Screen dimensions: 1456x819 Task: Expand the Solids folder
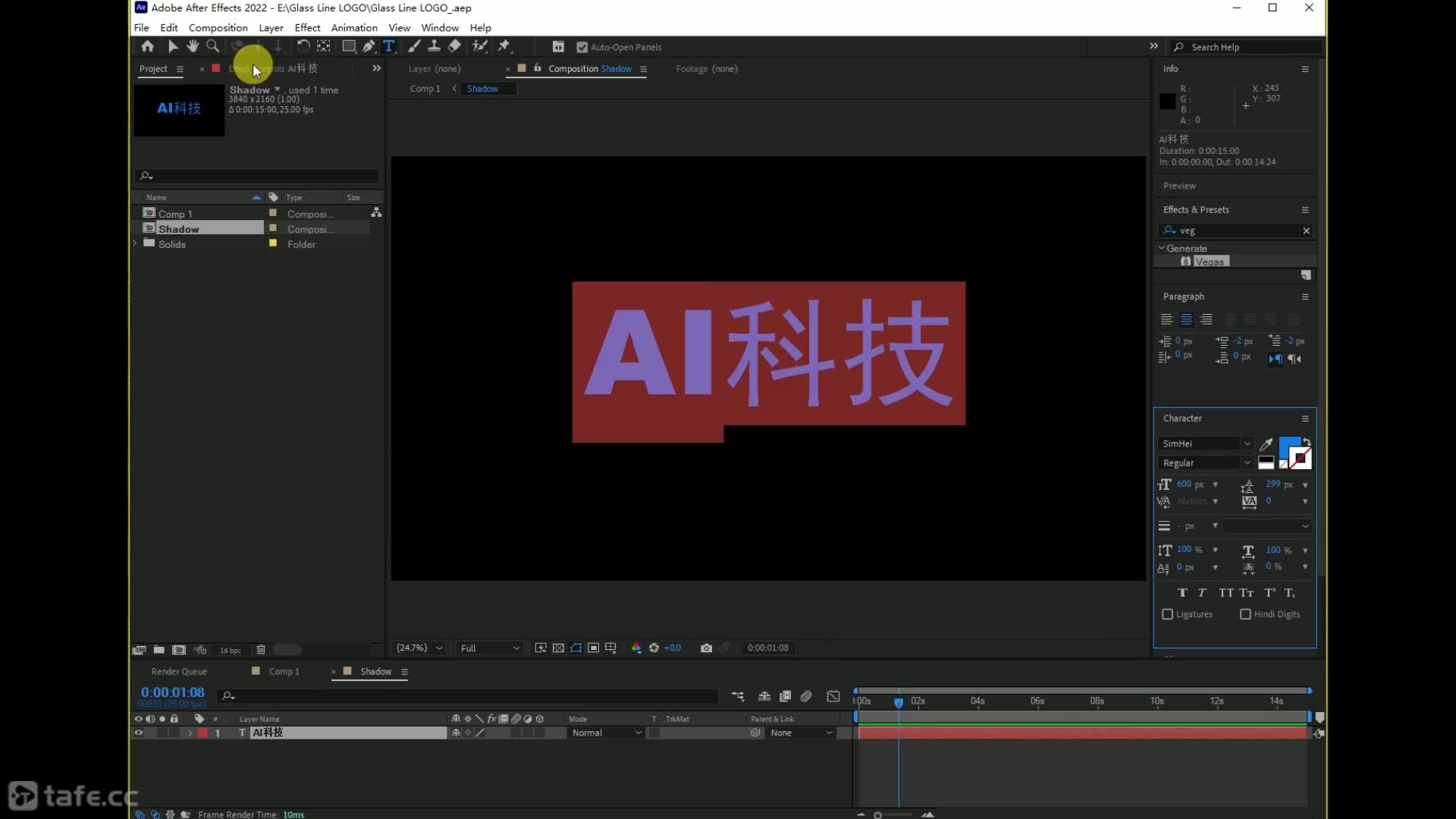[x=135, y=244]
